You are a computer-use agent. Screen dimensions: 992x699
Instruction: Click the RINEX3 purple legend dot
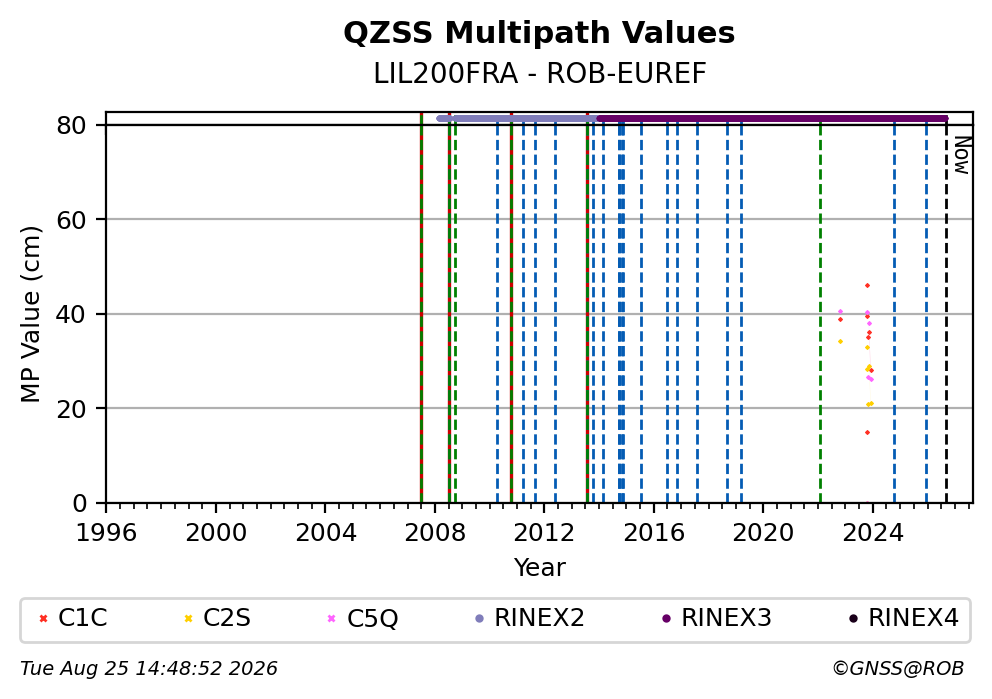[666, 619]
